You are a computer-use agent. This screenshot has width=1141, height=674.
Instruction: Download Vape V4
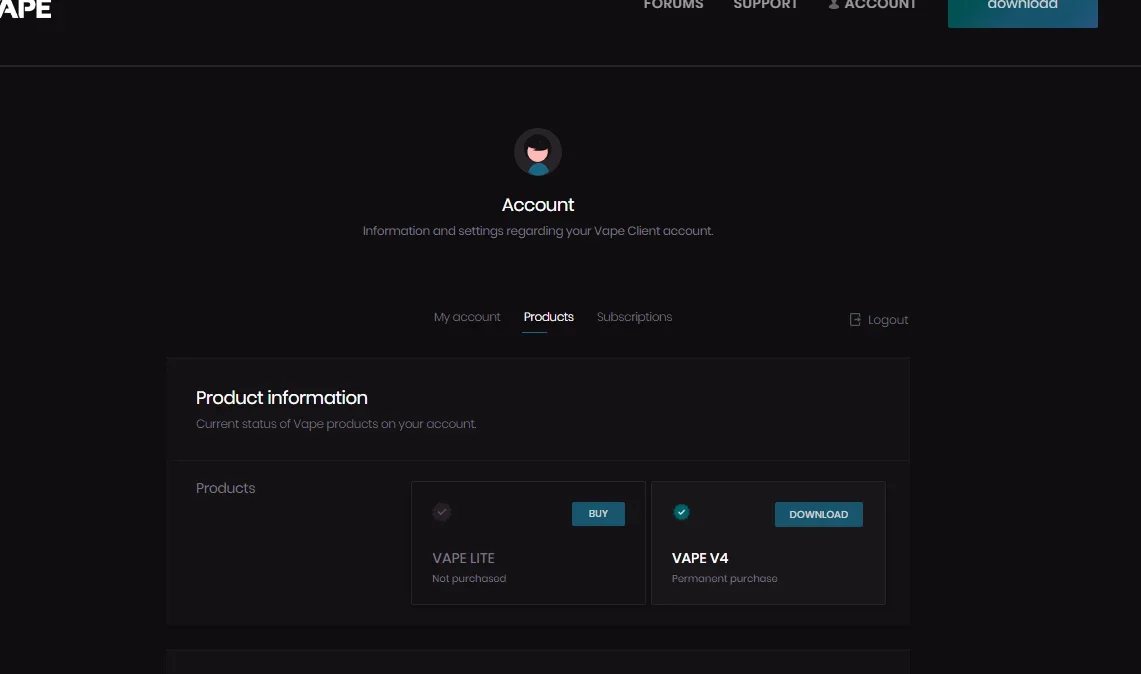click(x=819, y=515)
